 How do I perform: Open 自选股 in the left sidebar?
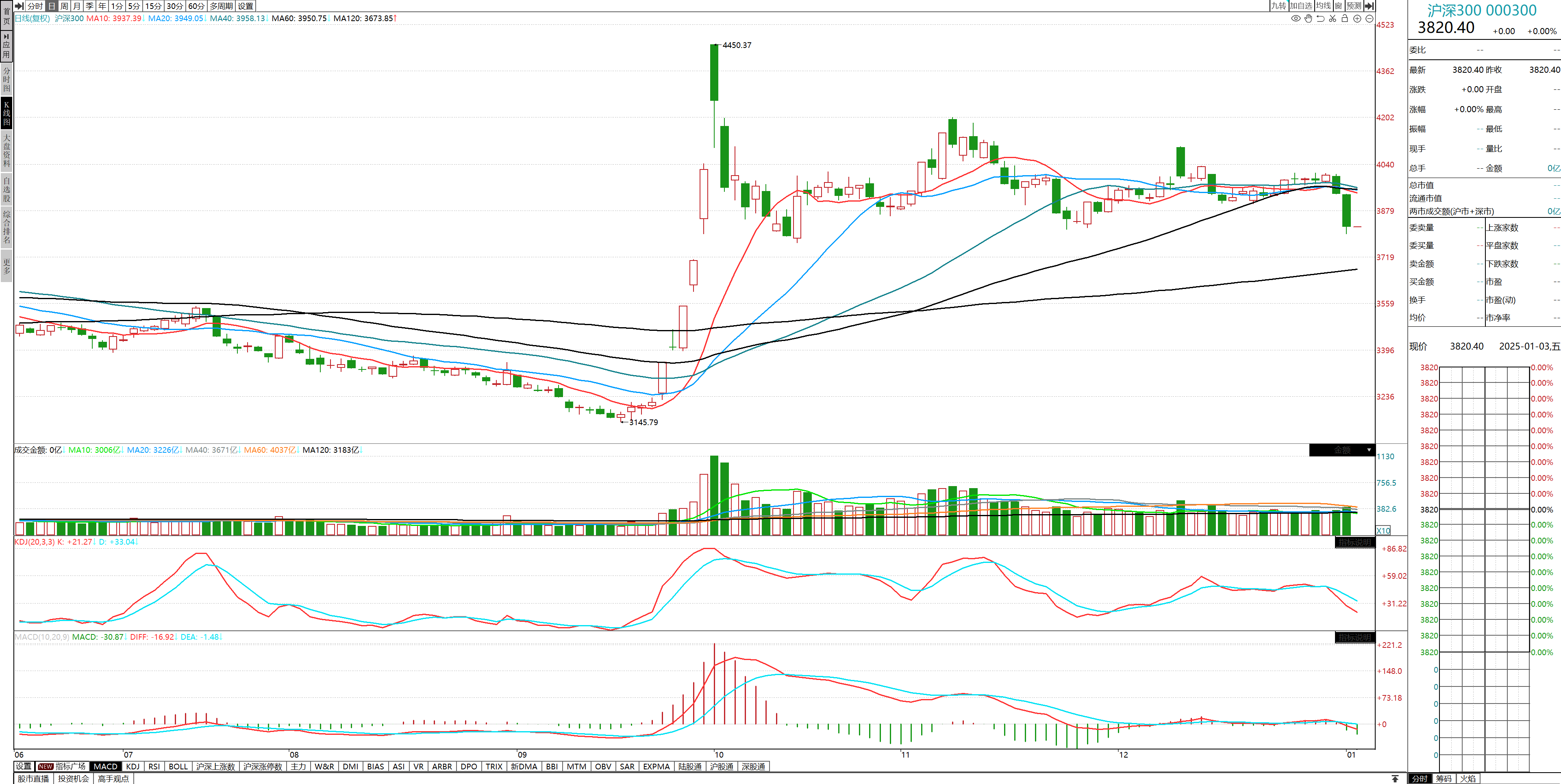point(7,189)
